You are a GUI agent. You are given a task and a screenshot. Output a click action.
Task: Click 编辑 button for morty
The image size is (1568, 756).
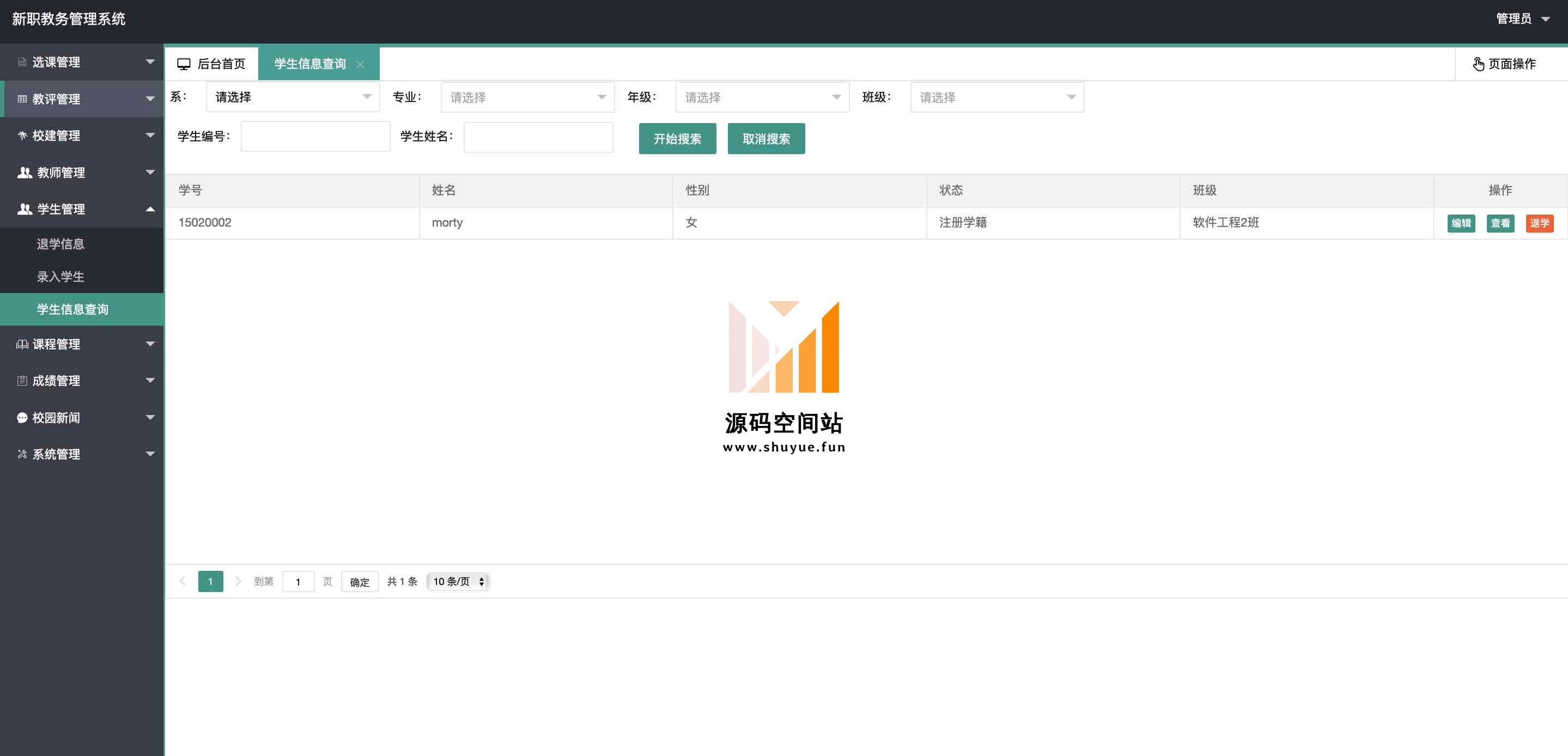1461,223
